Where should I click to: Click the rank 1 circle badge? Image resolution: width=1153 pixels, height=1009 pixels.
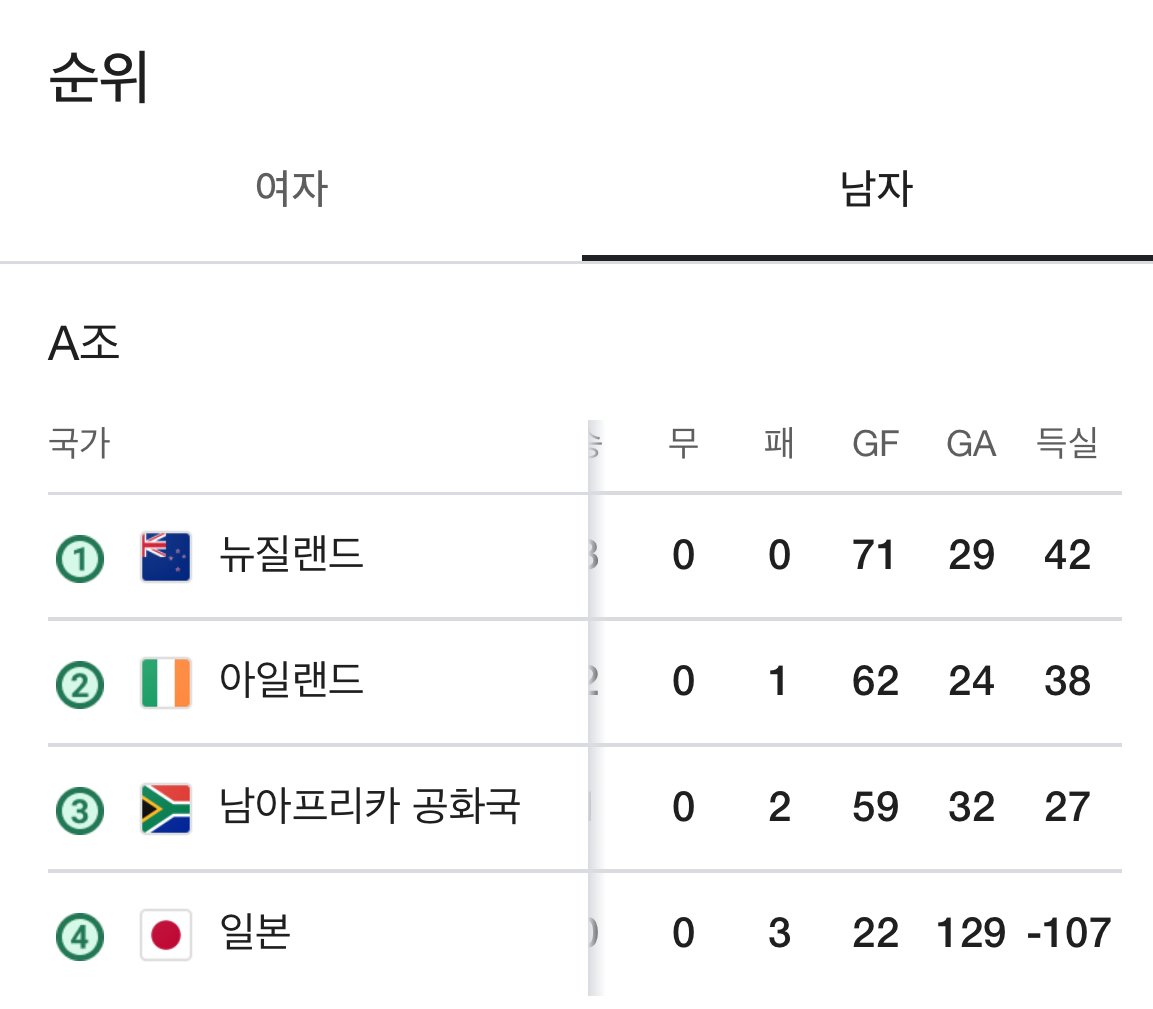pyautogui.click(x=79, y=558)
